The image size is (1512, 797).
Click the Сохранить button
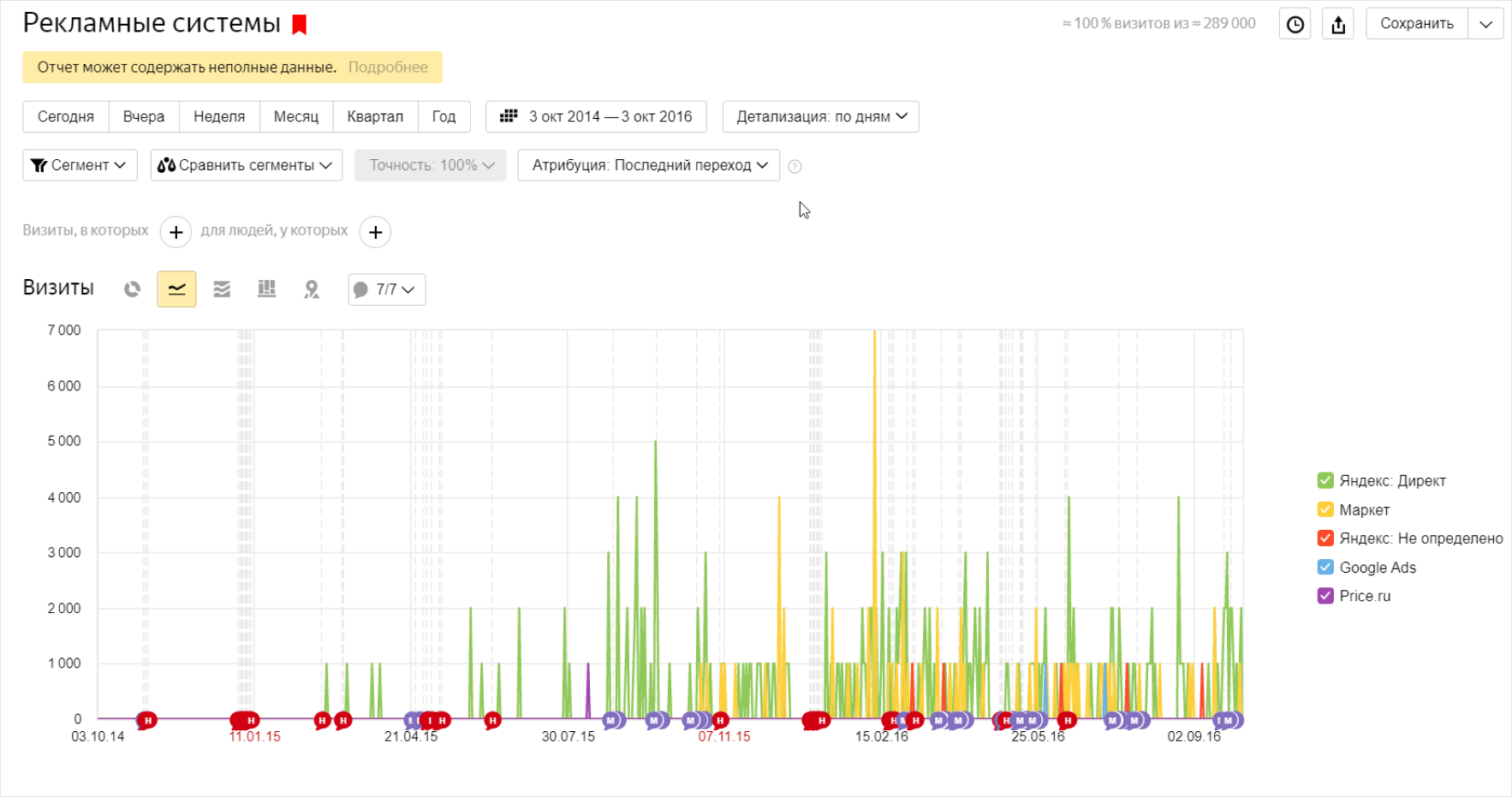(1416, 24)
